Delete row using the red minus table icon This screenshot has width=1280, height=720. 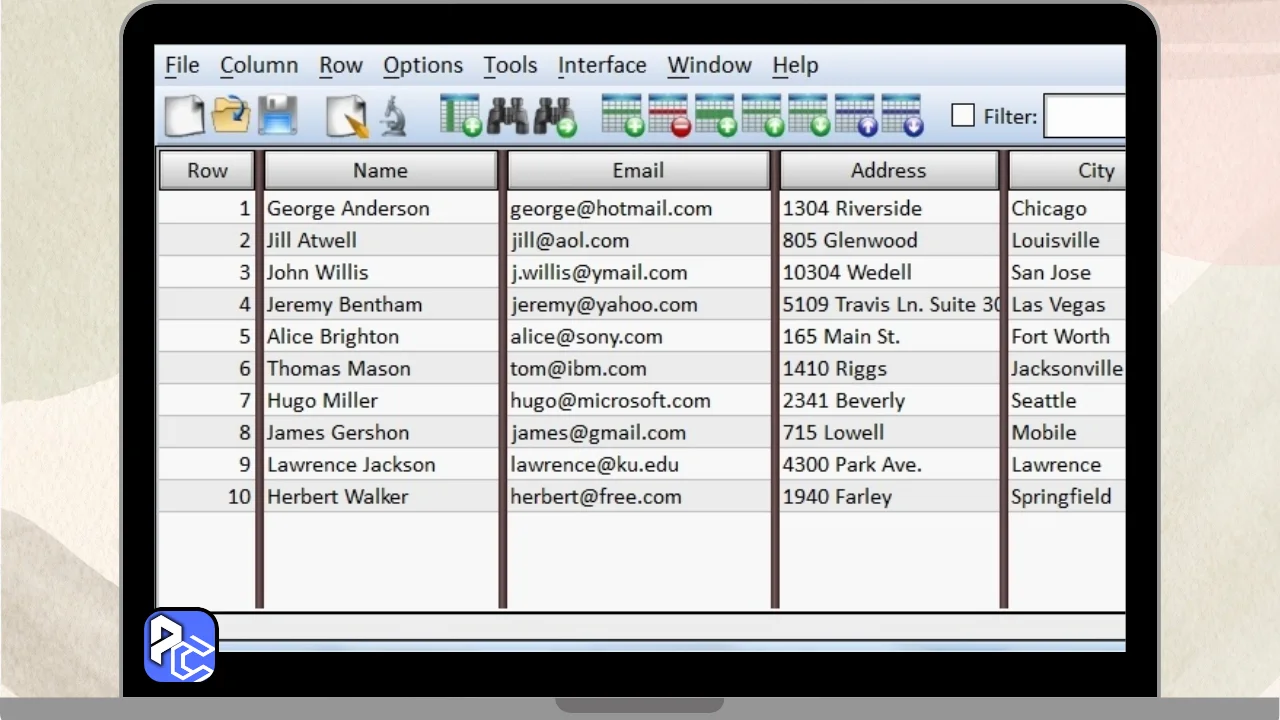669,116
